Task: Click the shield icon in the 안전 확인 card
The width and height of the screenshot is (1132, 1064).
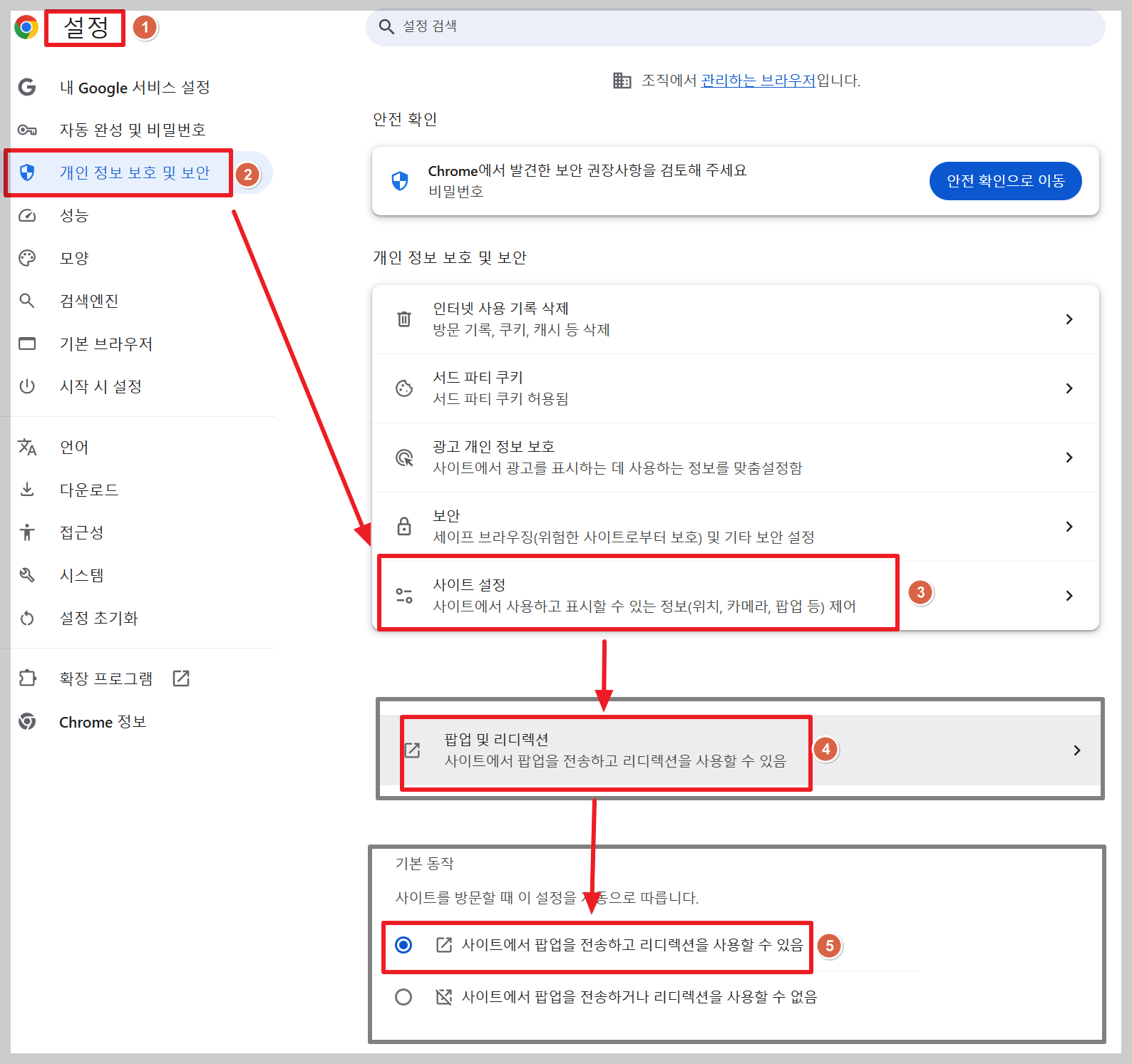Action: (x=400, y=181)
